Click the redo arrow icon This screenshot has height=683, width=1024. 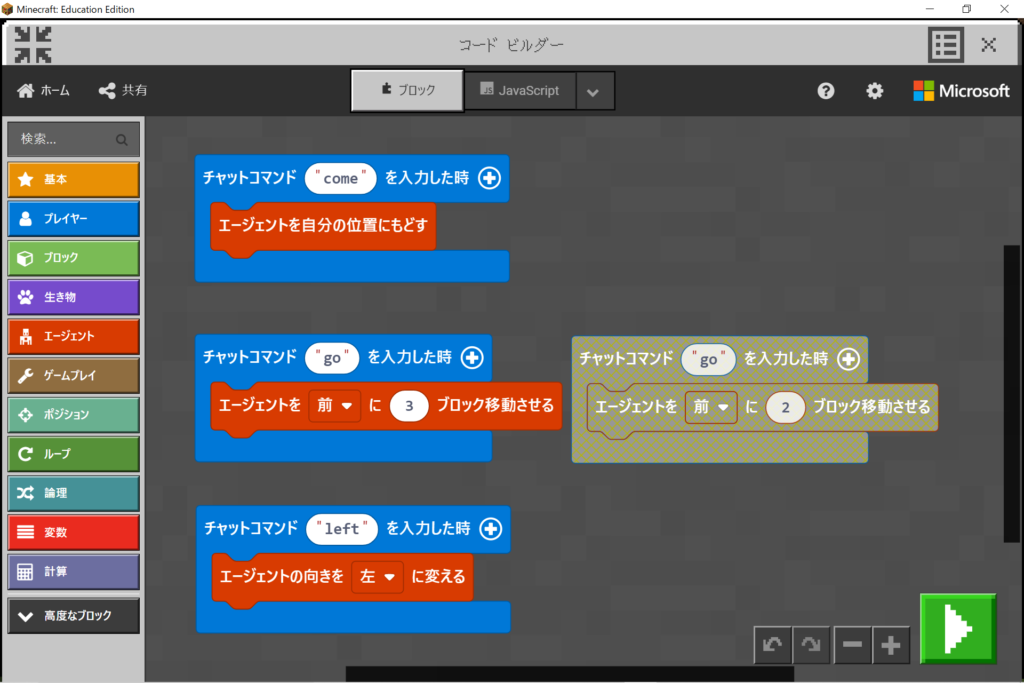coord(812,646)
